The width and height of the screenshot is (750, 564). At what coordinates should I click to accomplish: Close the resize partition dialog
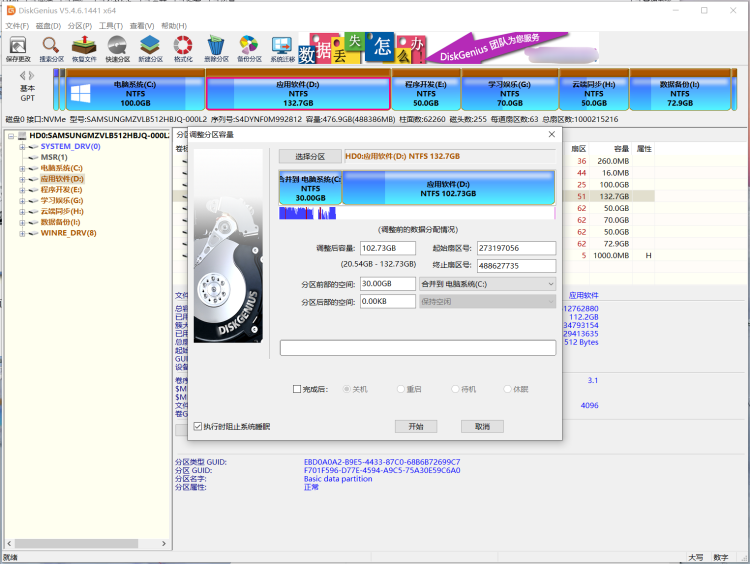[551, 134]
